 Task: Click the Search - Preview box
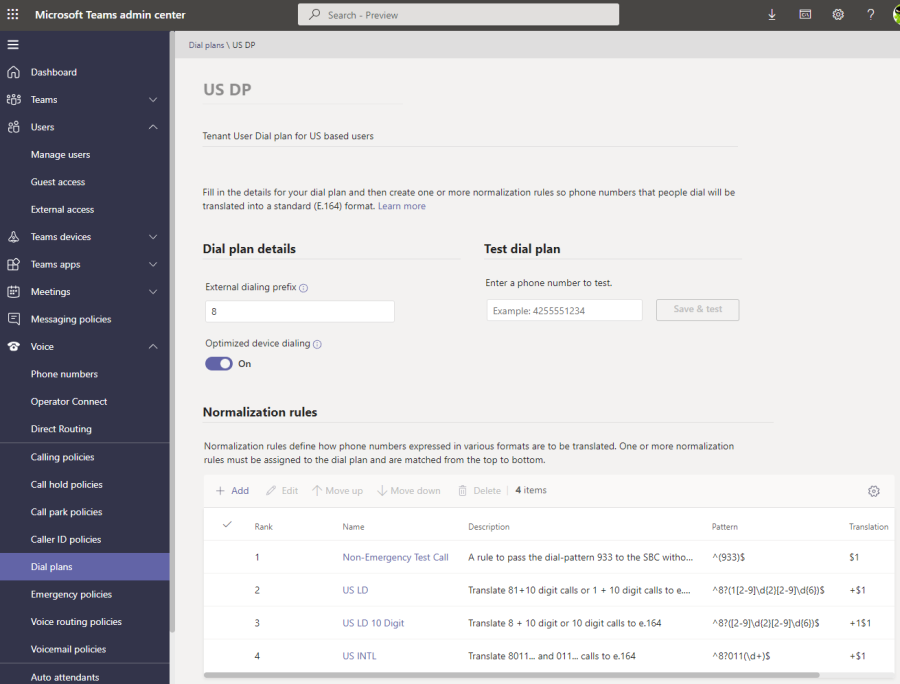[x=458, y=15]
